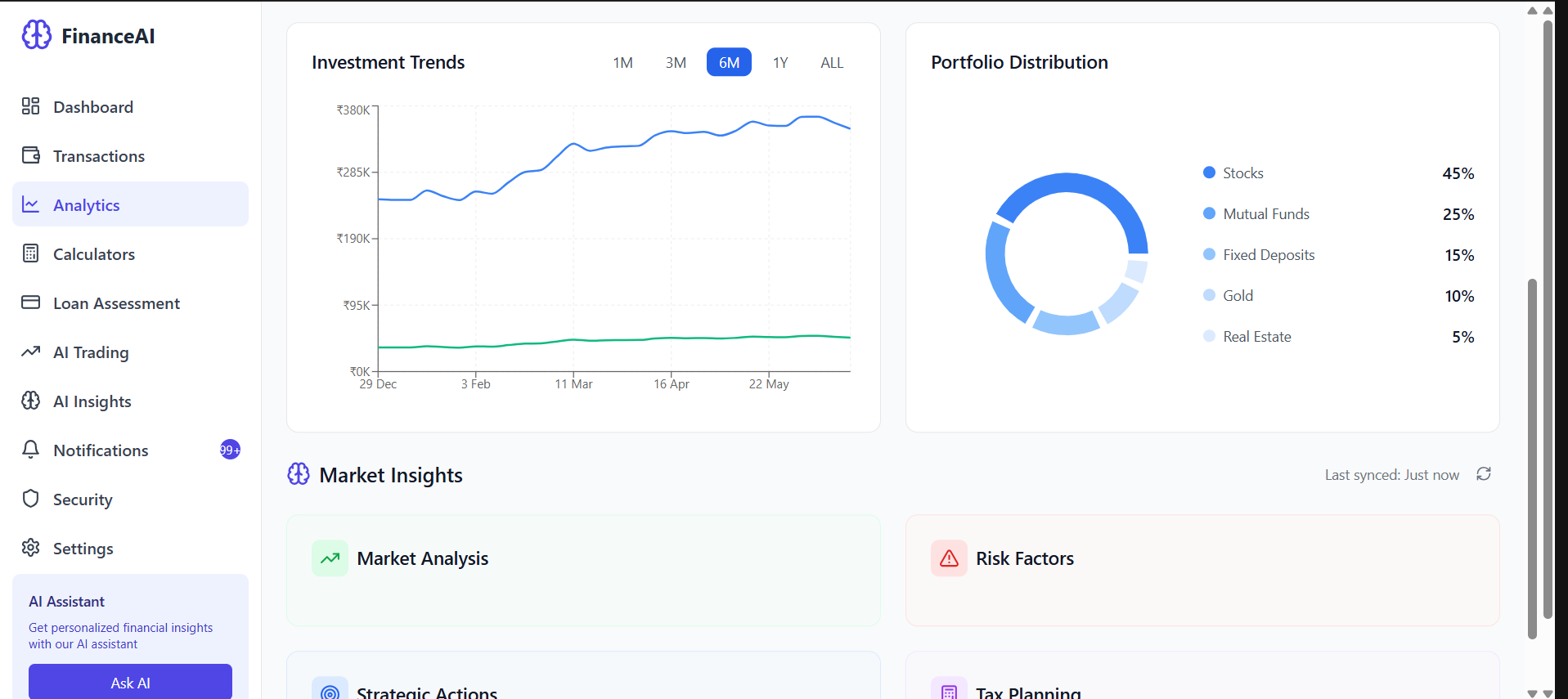Go to Calculators section

(x=130, y=254)
